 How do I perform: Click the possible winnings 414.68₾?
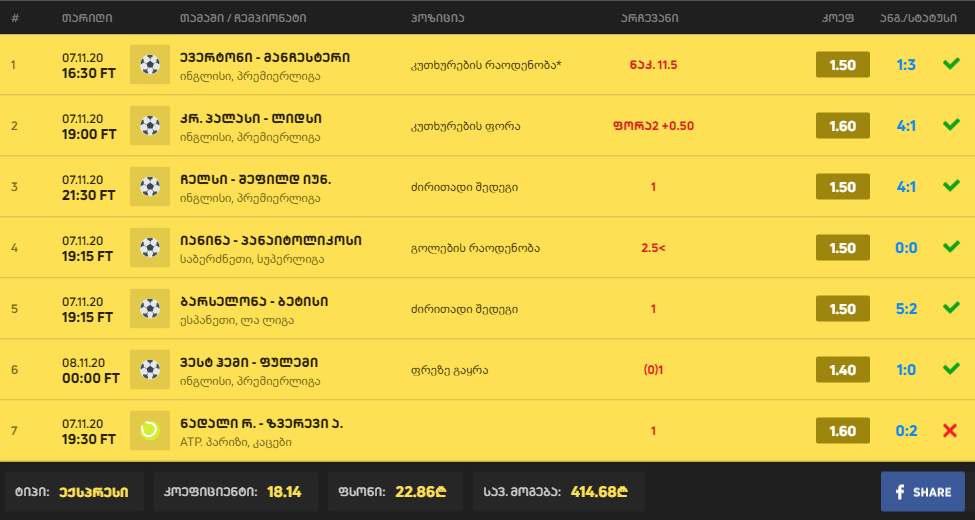tap(599, 492)
